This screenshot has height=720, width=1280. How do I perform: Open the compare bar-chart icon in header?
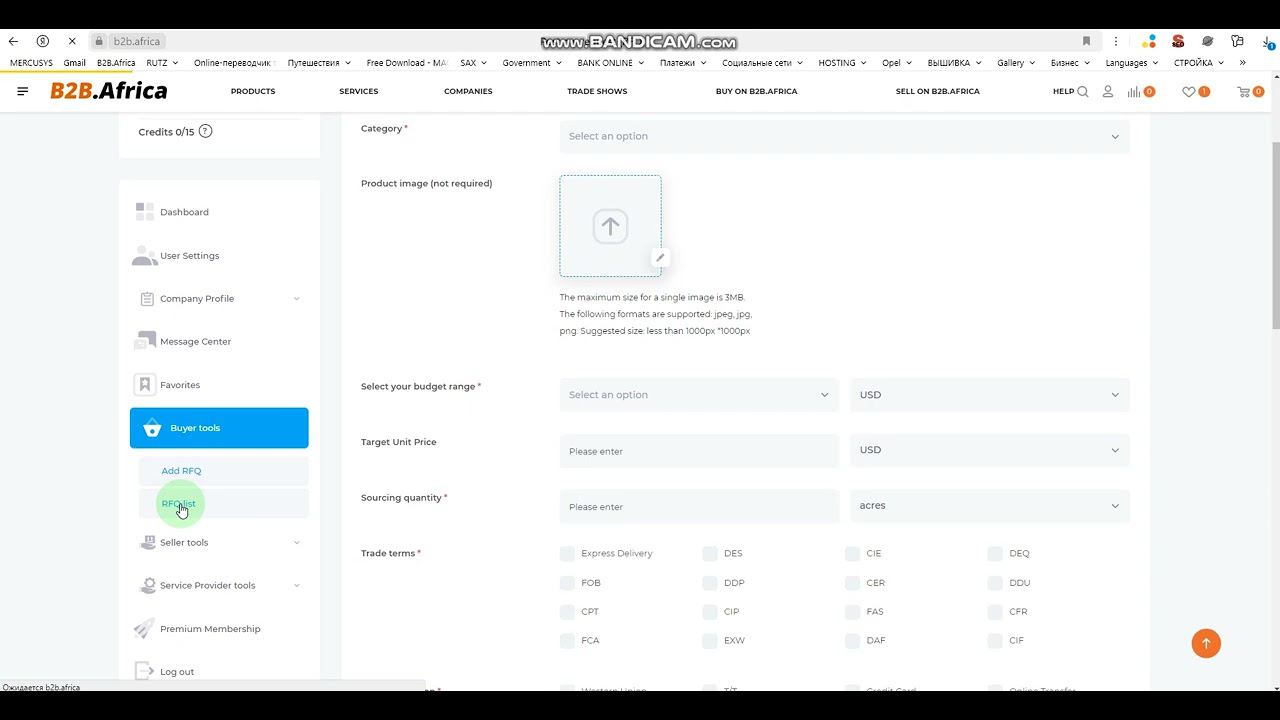click(1134, 92)
